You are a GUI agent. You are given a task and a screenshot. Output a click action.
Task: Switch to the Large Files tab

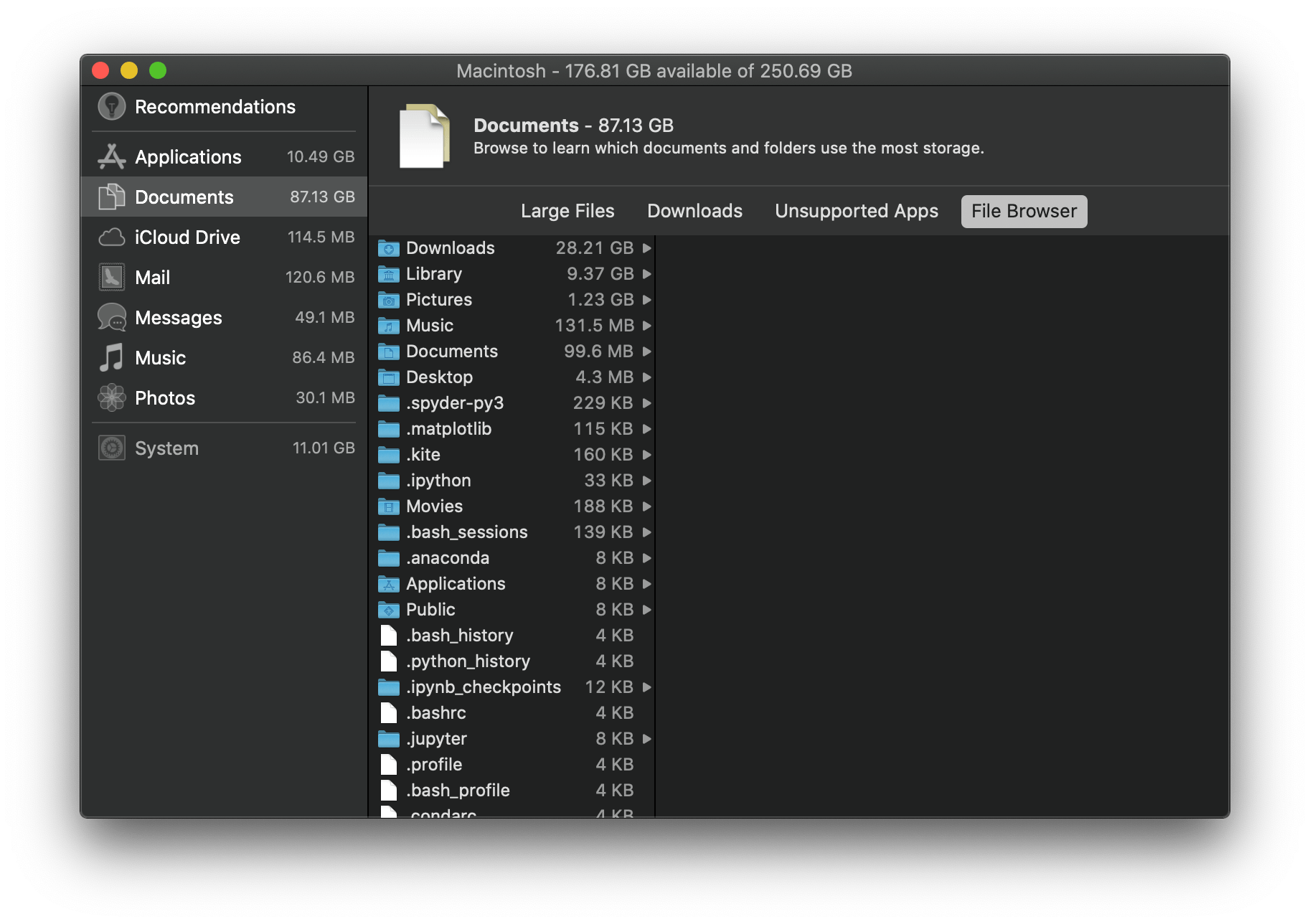[x=567, y=210]
